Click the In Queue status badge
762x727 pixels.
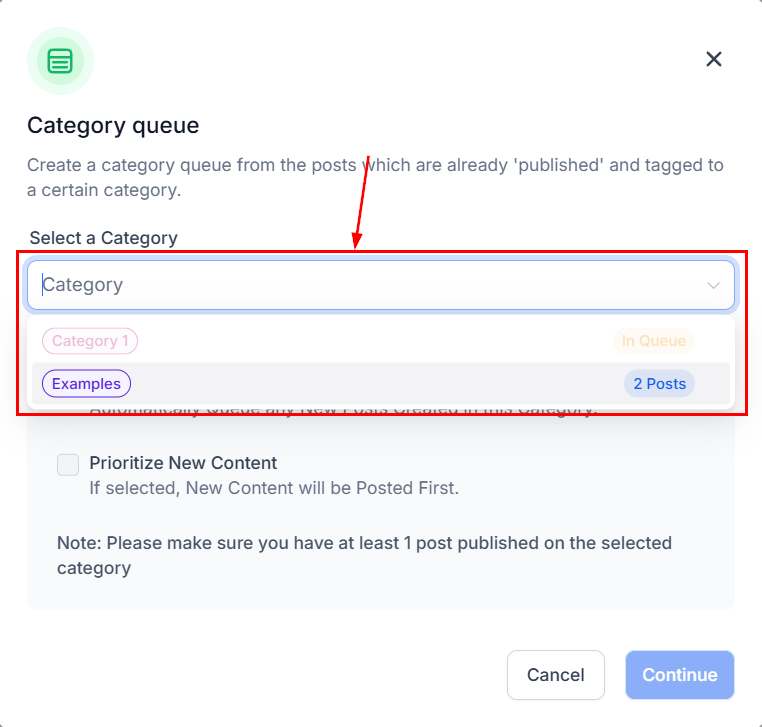(654, 341)
